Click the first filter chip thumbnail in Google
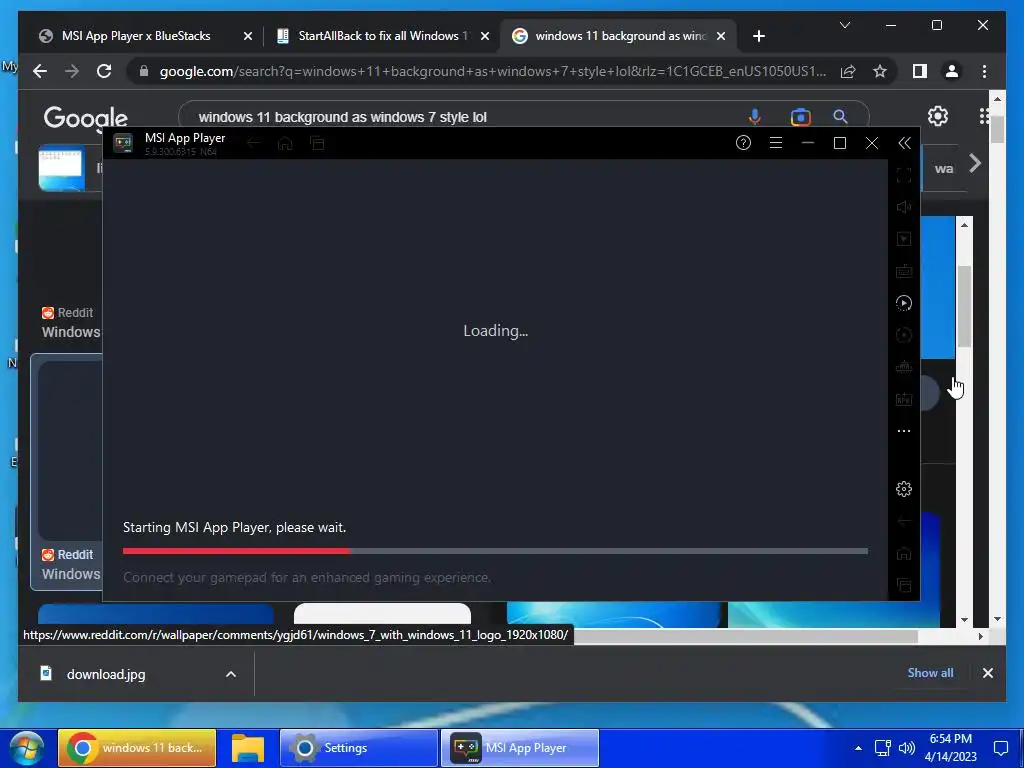Viewport: 1024px width, 768px height. [61, 168]
